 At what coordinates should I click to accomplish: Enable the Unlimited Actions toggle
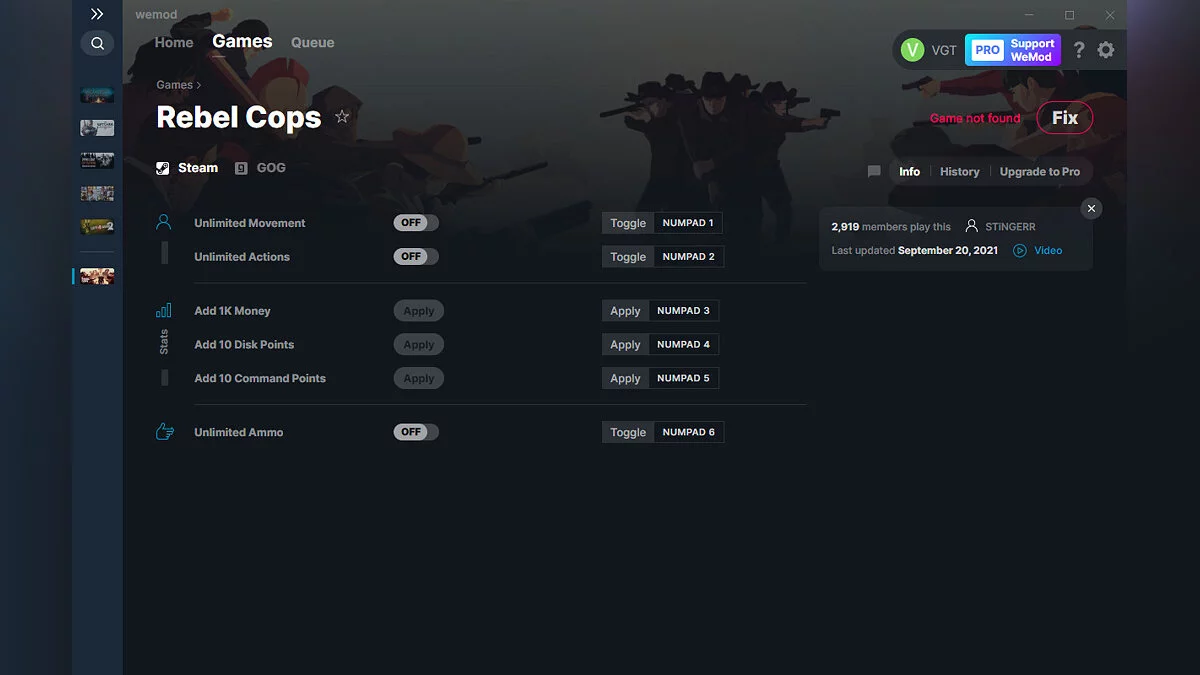pos(415,257)
